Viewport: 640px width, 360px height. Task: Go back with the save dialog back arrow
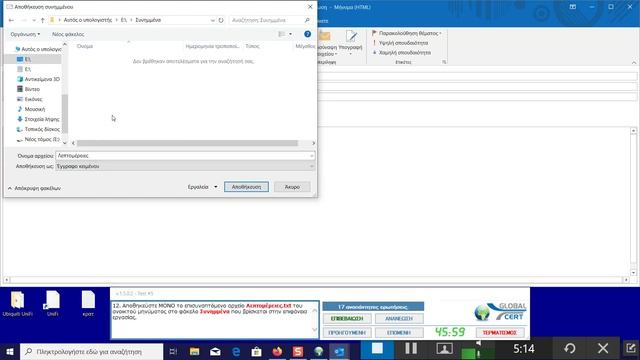[x=11, y=20]
